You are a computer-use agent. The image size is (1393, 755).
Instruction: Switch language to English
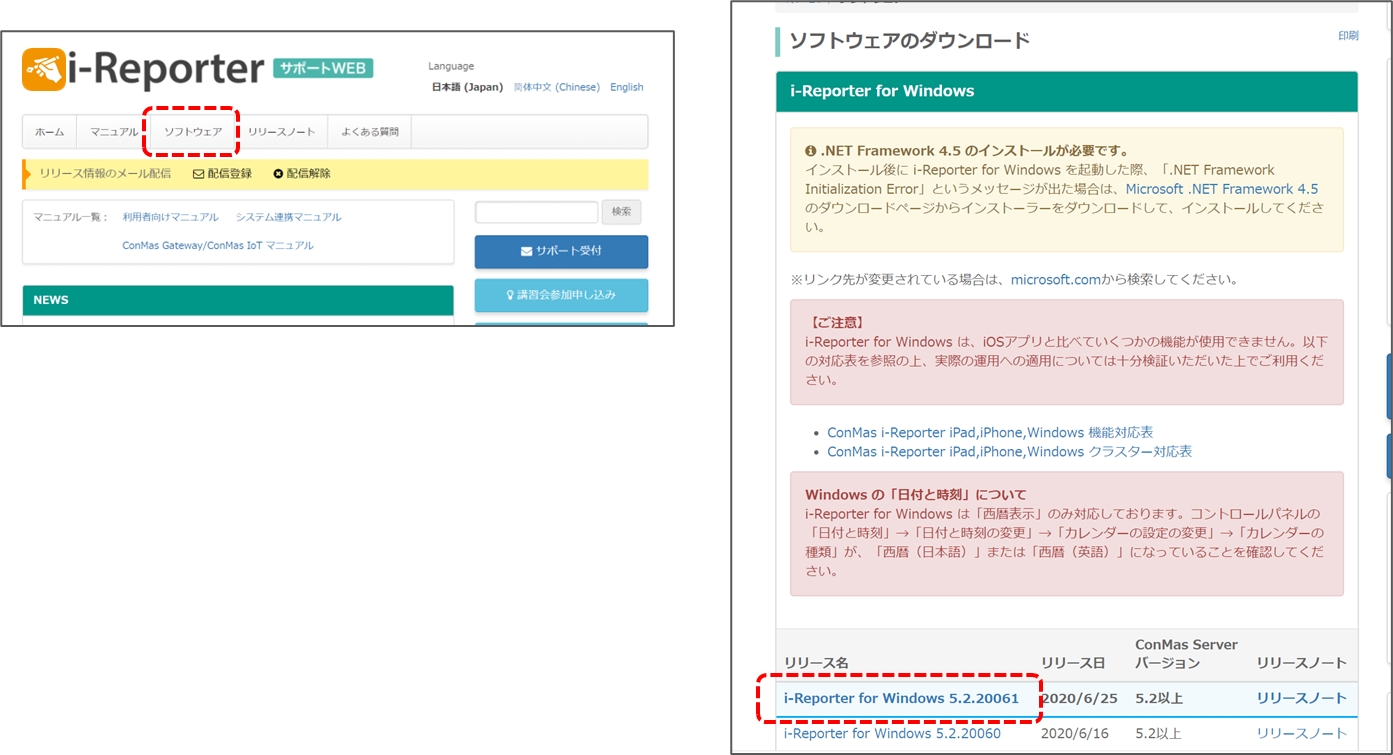point(626,87)
